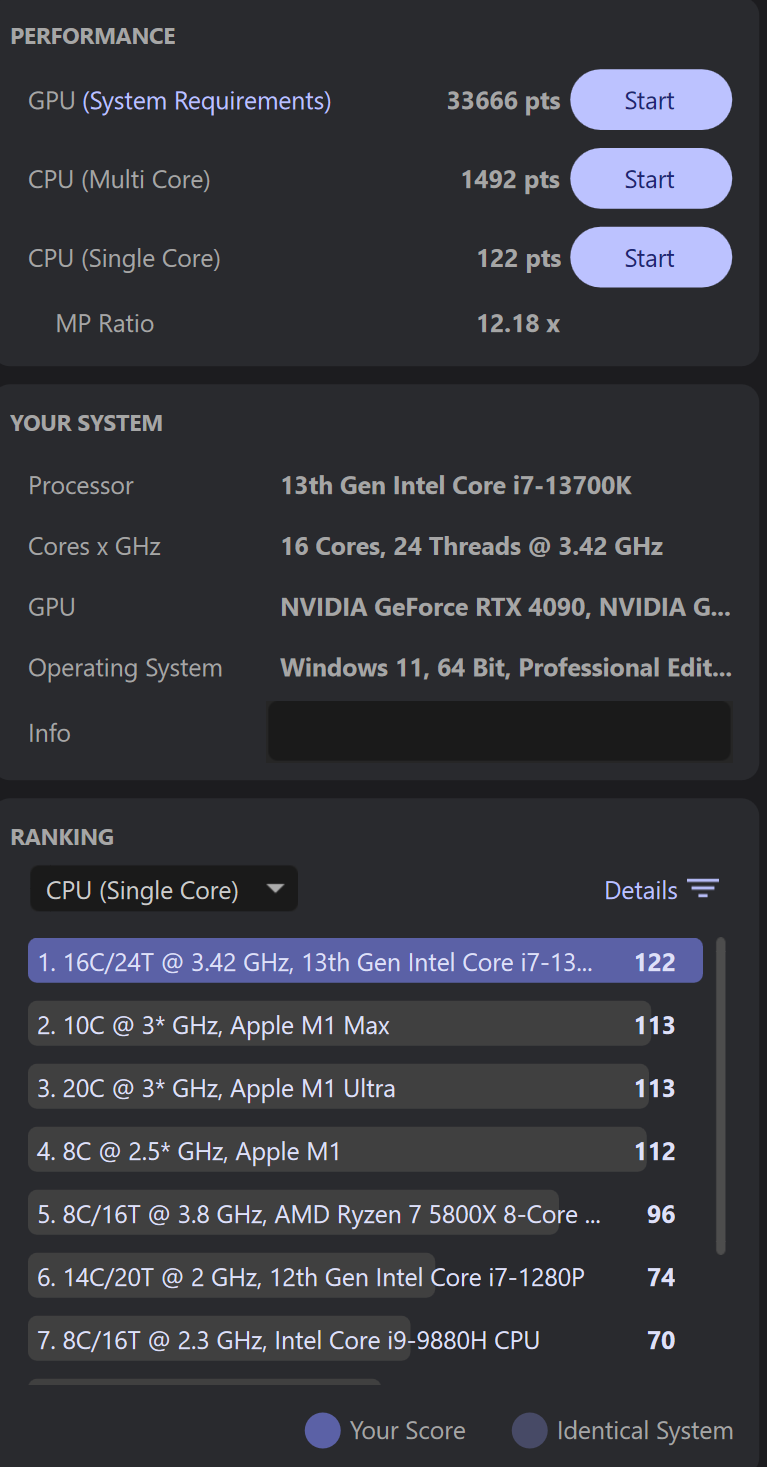Open the CPU (Single Core) ranking dropdown
The width and height of the screenshot is (767, 1467).
coord(164,889)
